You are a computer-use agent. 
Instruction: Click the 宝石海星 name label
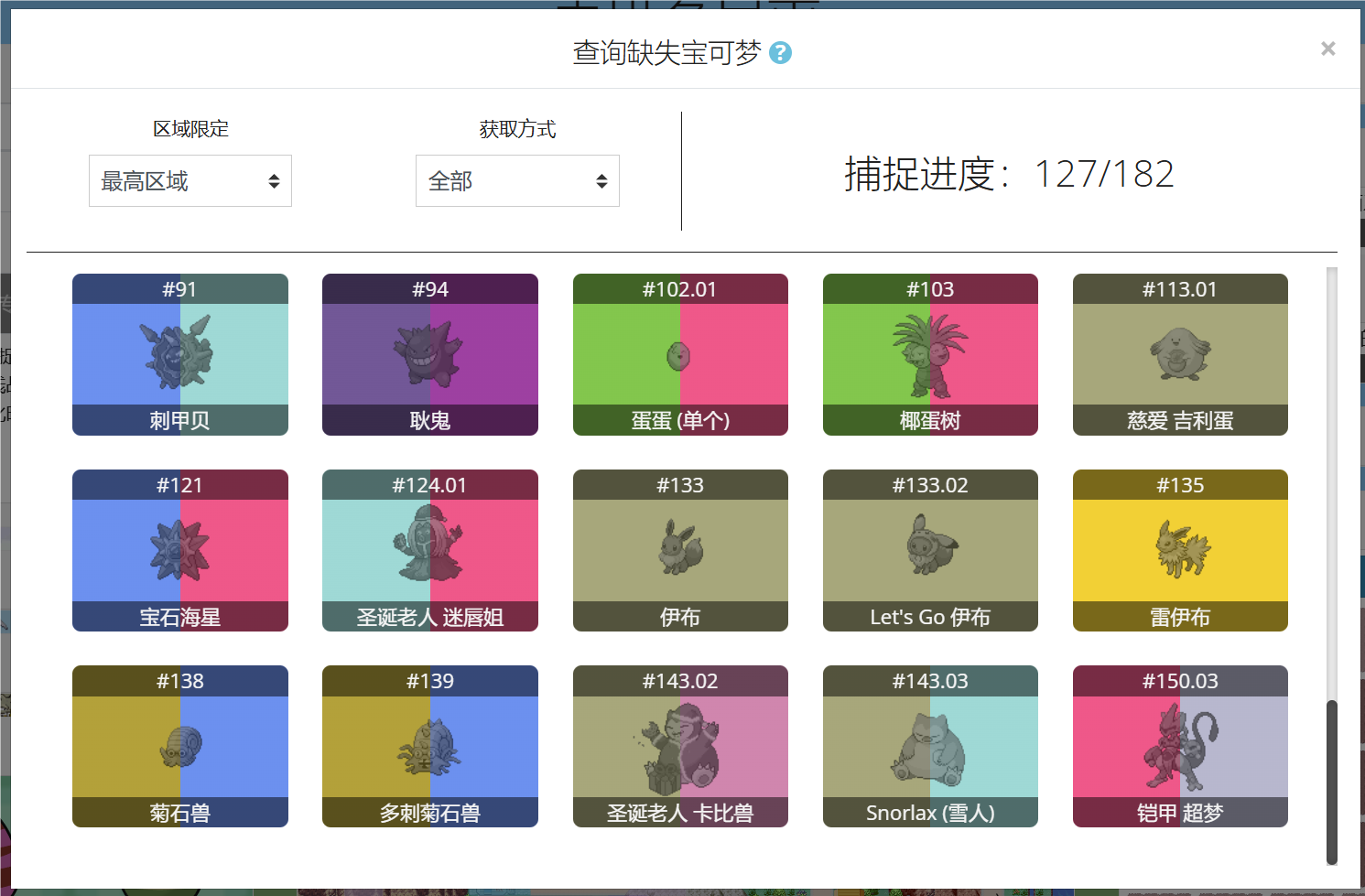click(x=180, y=617)
